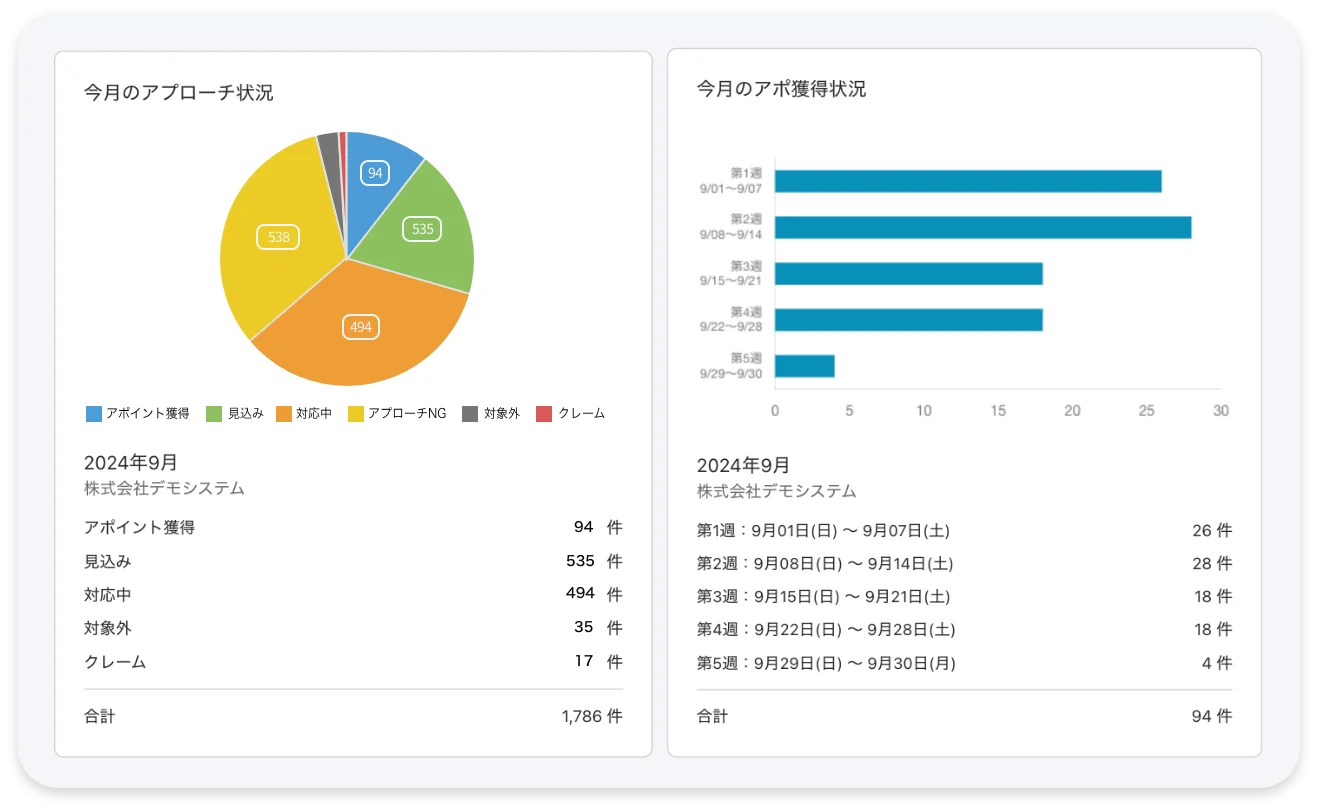This screenshot has width=1318, height=812.
Task: Click the アポイント獲得 row in the list
Action: pos(353,527)
